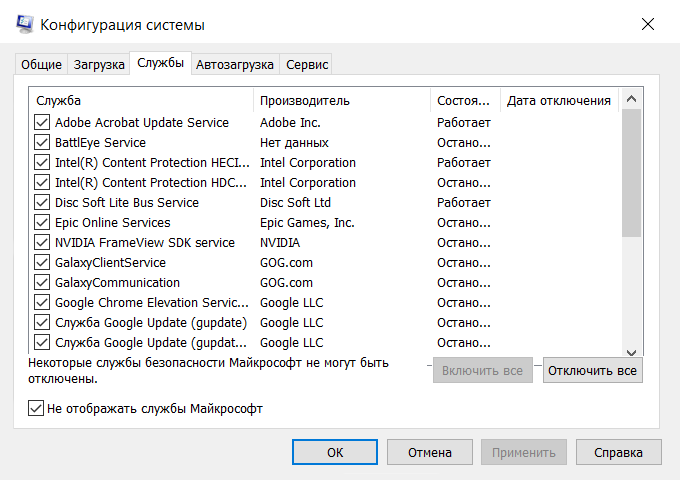Switch to the Общие tab

(x=42, y=65)
